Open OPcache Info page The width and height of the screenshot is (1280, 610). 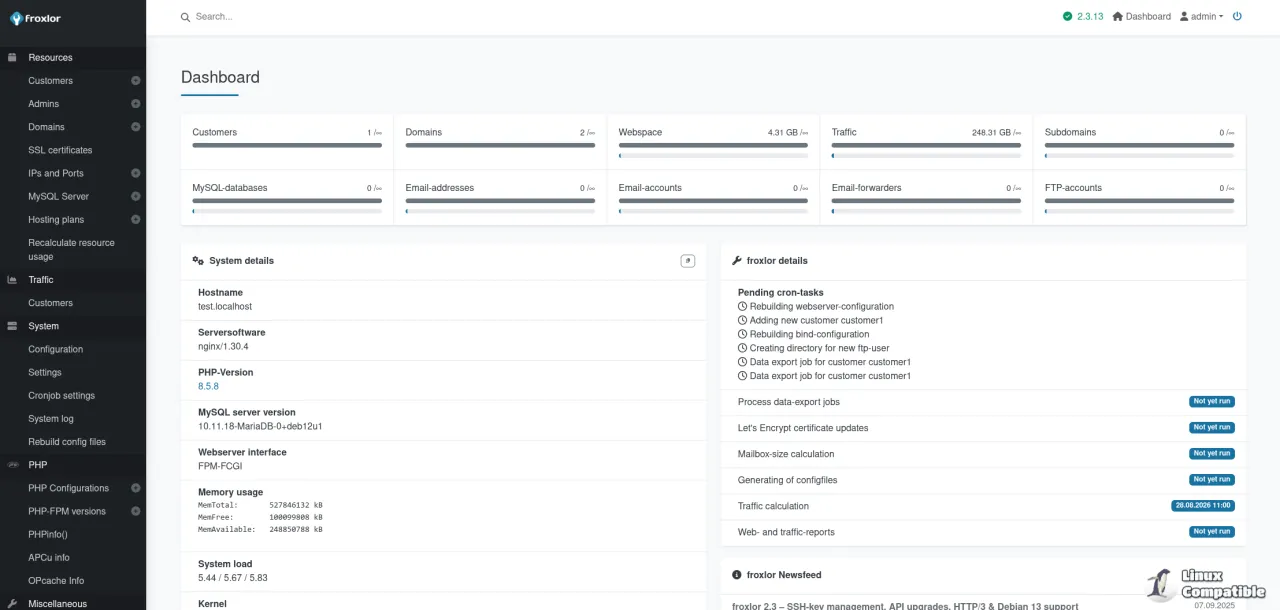coord(56,580)
